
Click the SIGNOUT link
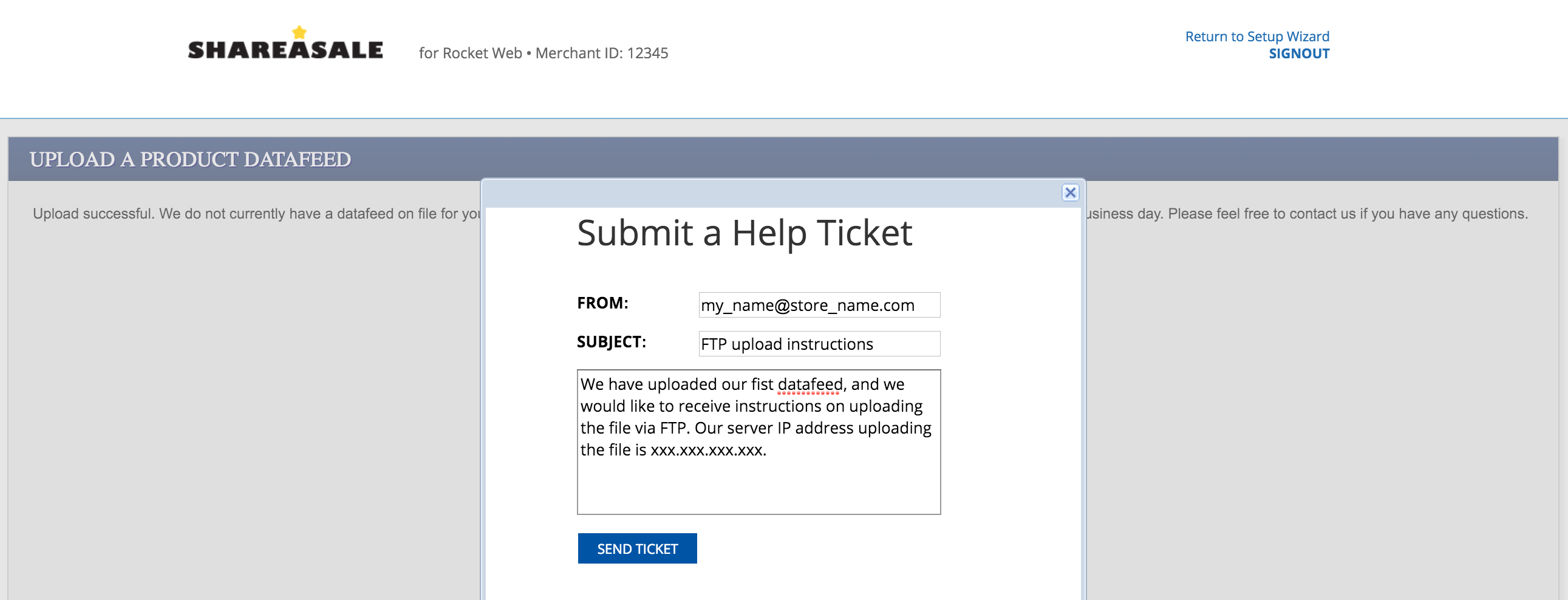1299,53
